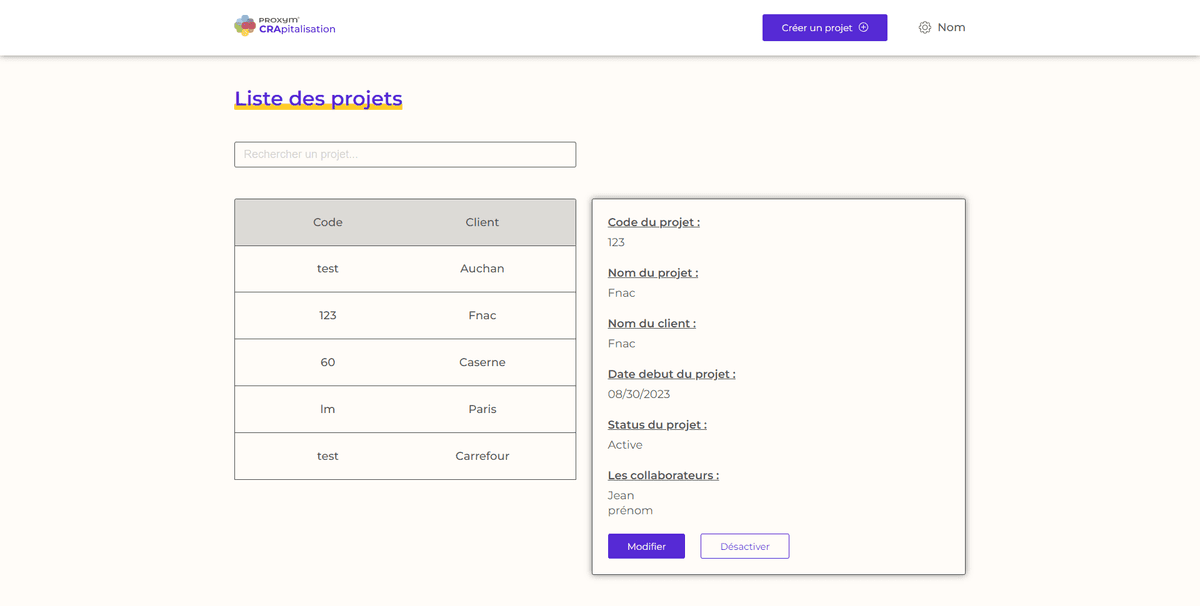Open the test Carrefour project entry
The width and height of the screenshot is (1200, 606).
coord(405,456)
